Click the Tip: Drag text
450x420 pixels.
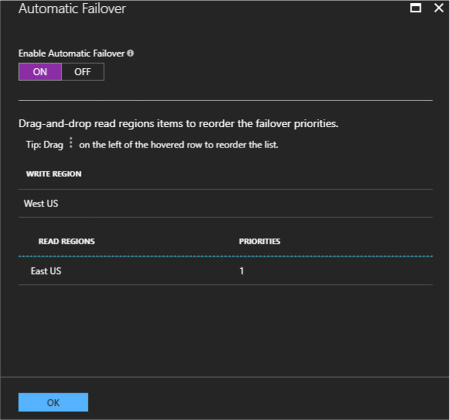(x=45, y=145)
